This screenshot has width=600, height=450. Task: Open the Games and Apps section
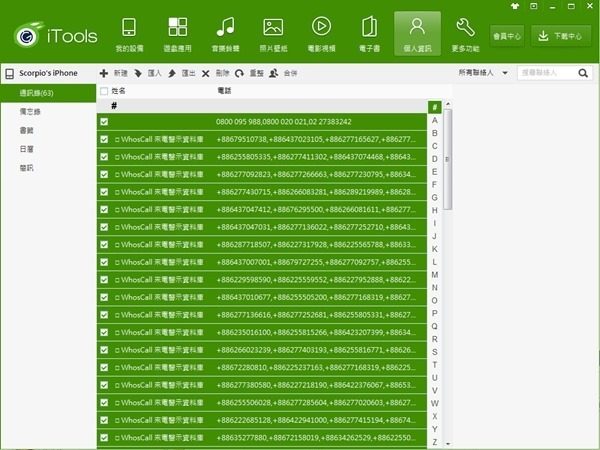tap(178, 34)
